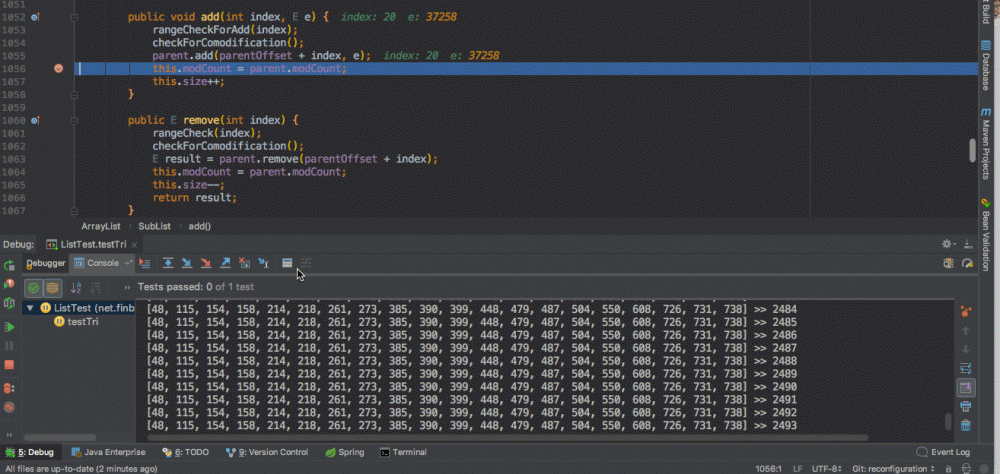
Task: Collapse the ListTest tree node
Action: (31, 308)
